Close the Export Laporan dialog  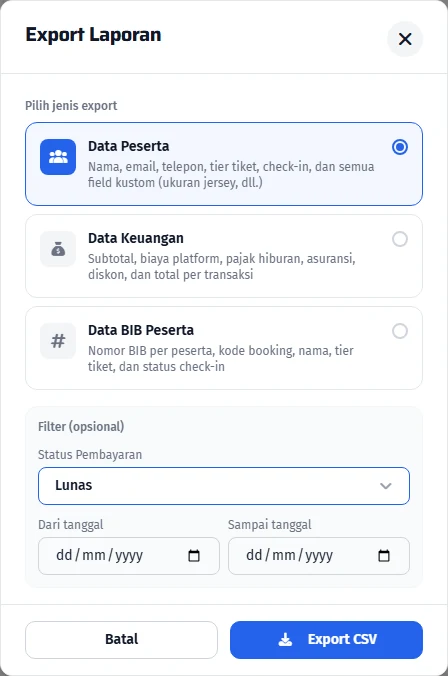[x=405, y=39]
